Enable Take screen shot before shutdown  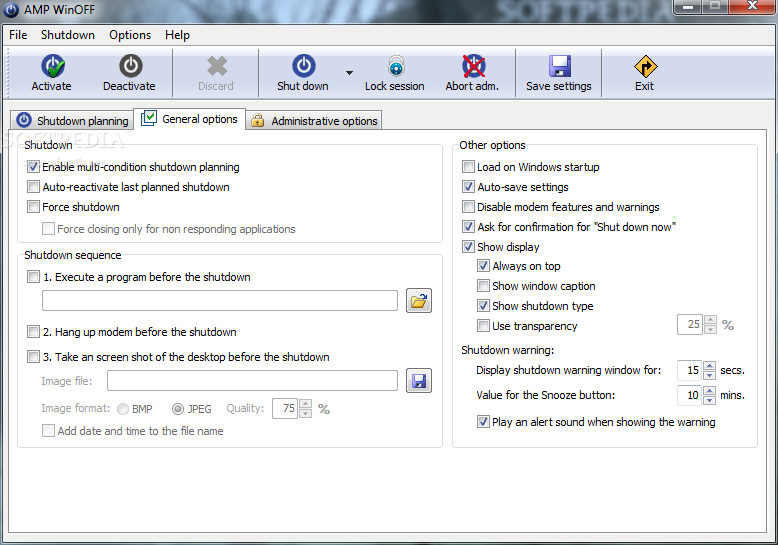[x=33, y=356]
